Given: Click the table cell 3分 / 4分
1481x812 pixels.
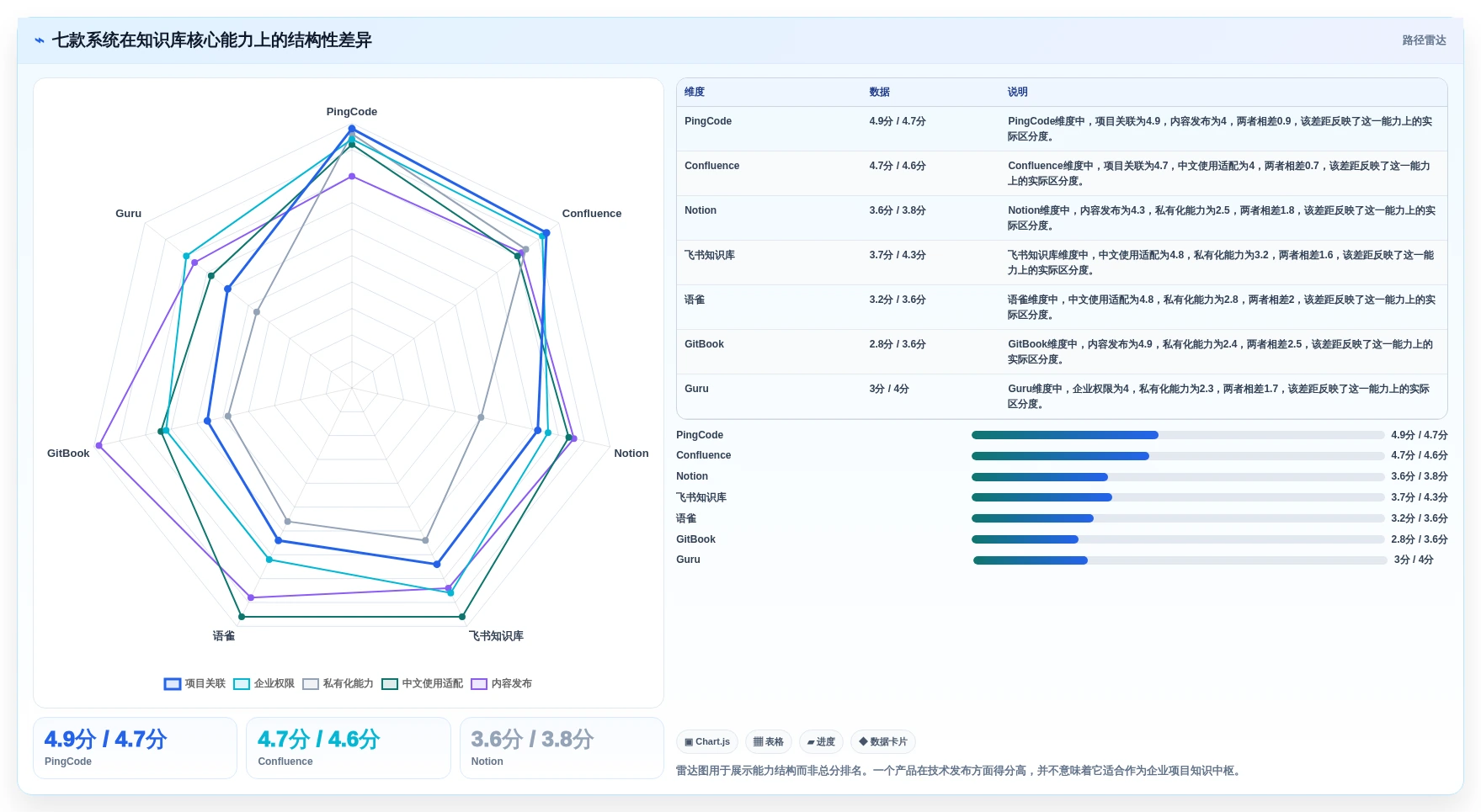Looking at the screenshot, I should pyautogui.click(x=889, y=389).
